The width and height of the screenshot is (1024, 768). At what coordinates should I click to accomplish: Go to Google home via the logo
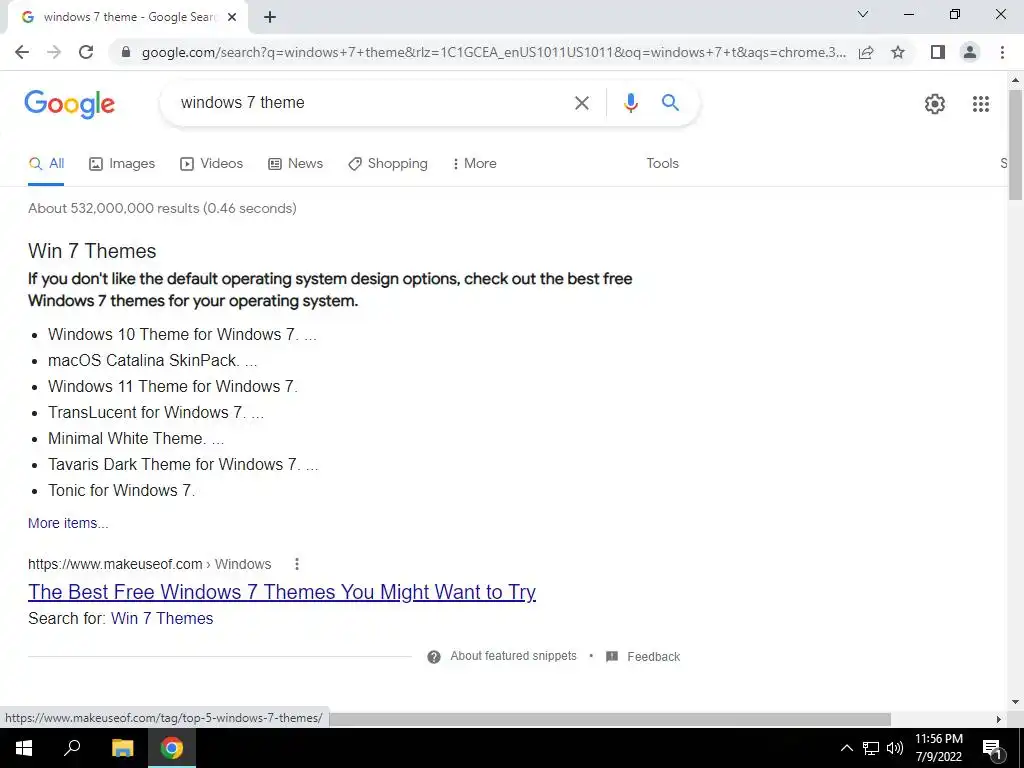[x=70, y=104]
